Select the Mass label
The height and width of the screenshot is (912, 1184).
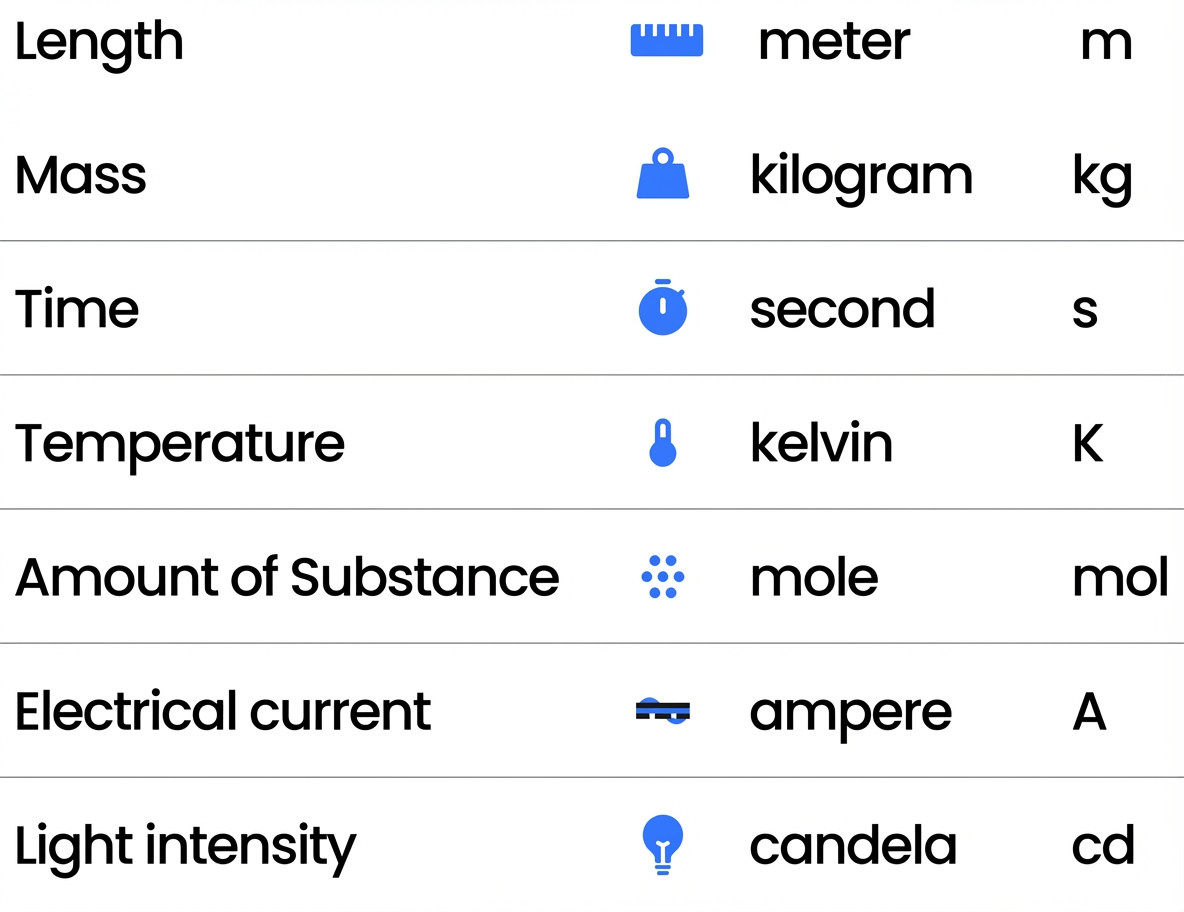point(81,175)
